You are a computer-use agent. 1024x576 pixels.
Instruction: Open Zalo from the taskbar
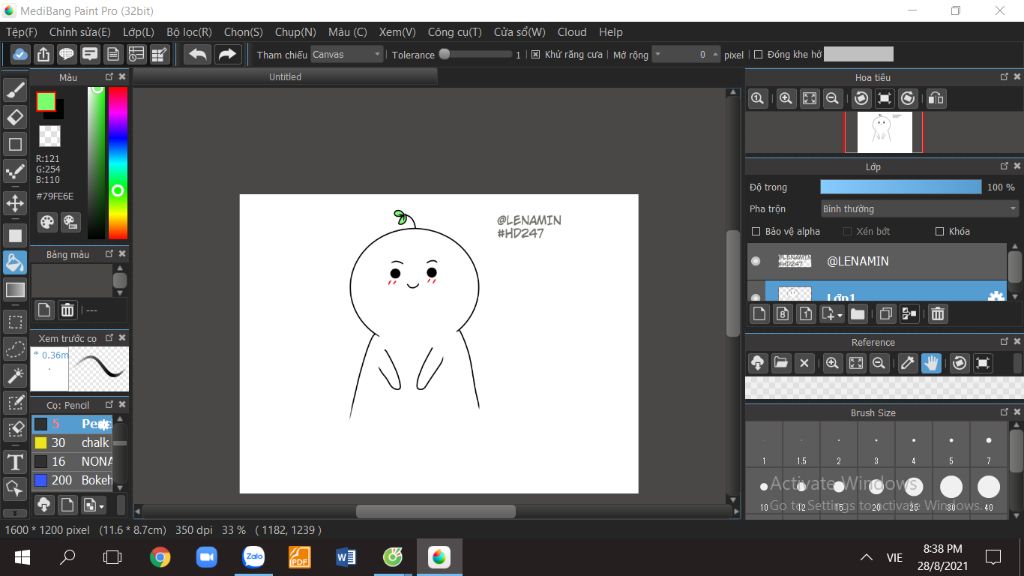coord(253,557)
